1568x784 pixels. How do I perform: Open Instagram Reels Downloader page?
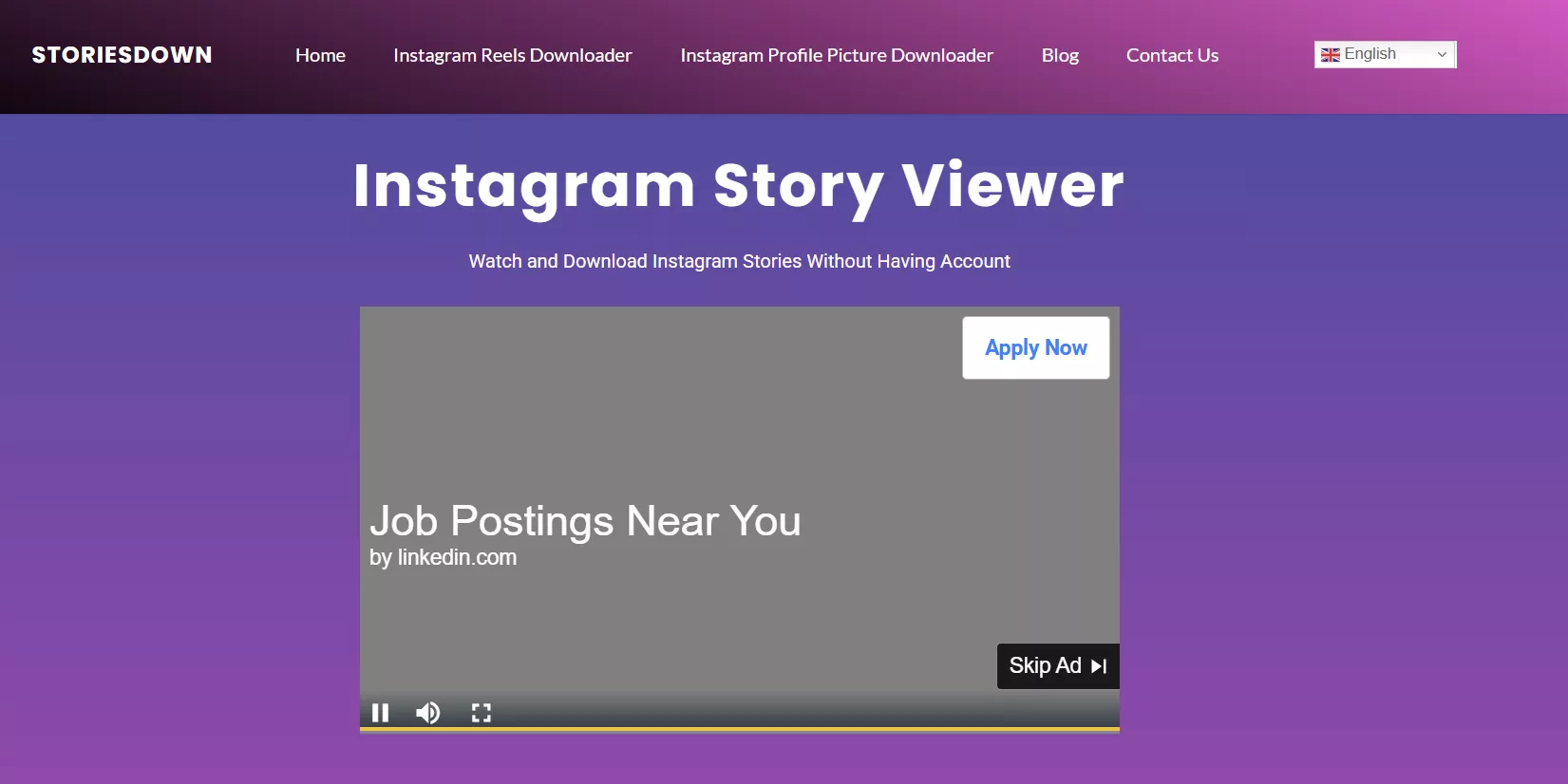coord(513,55)
